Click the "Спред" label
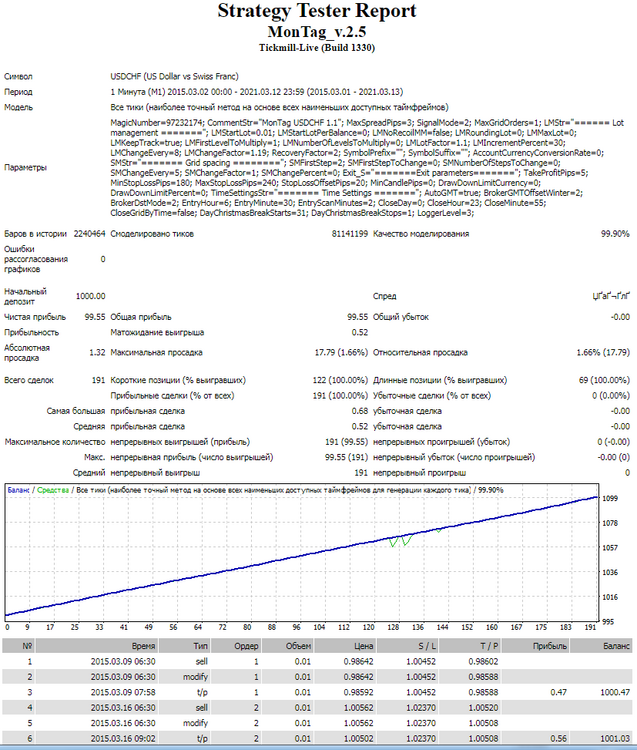 click(384, 296)
